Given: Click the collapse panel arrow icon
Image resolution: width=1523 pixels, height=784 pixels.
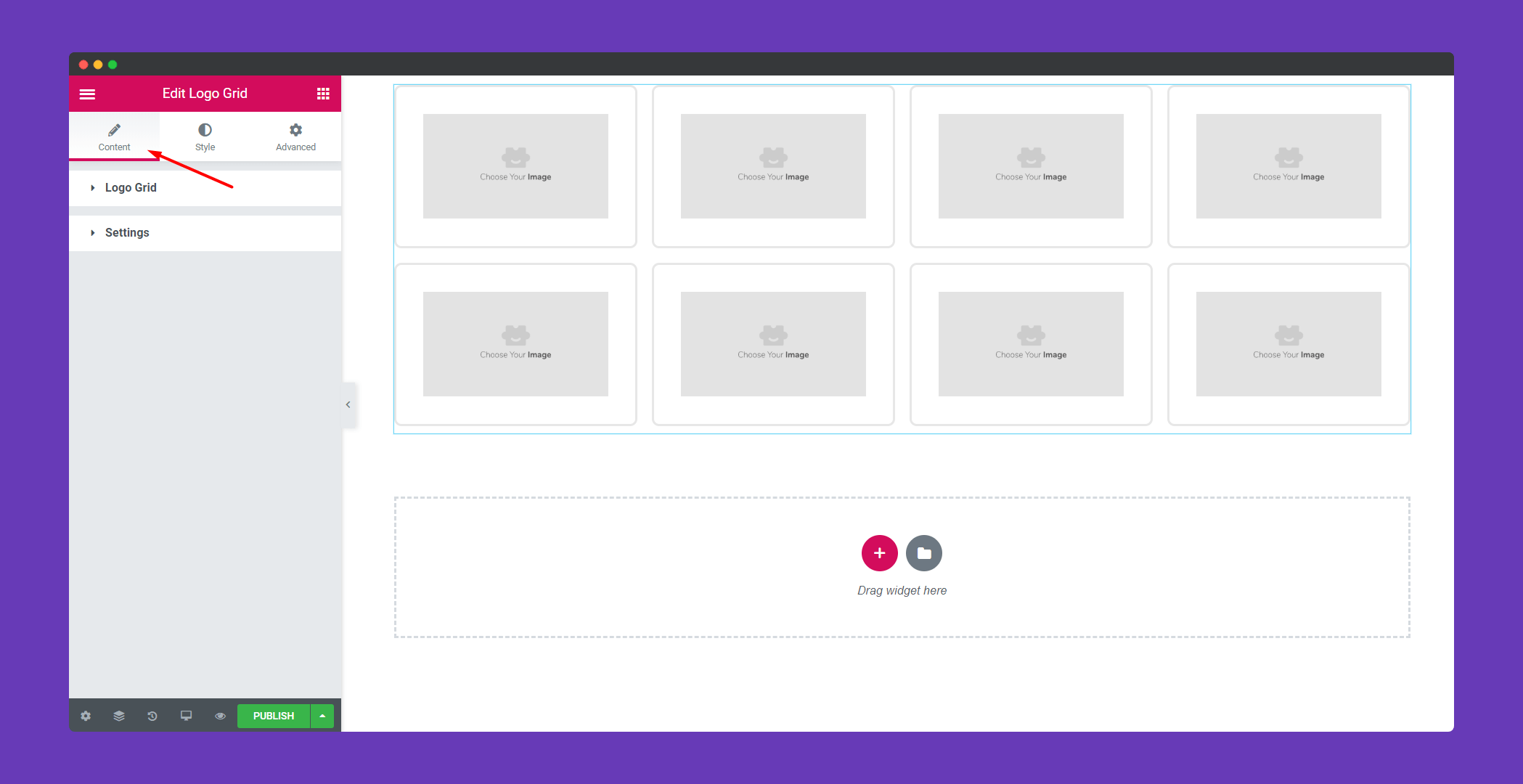Looking at the screenshot, I should (348, 404).
